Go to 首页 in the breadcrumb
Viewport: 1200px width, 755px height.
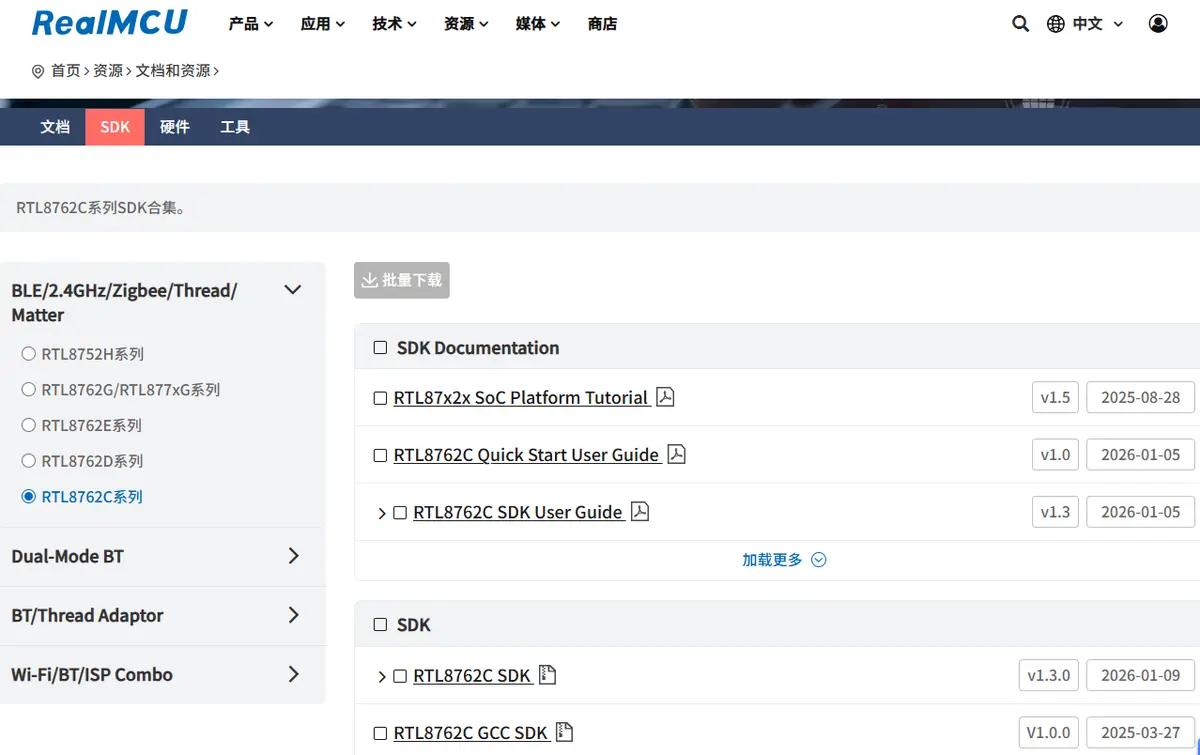click(x=66, y=71)
